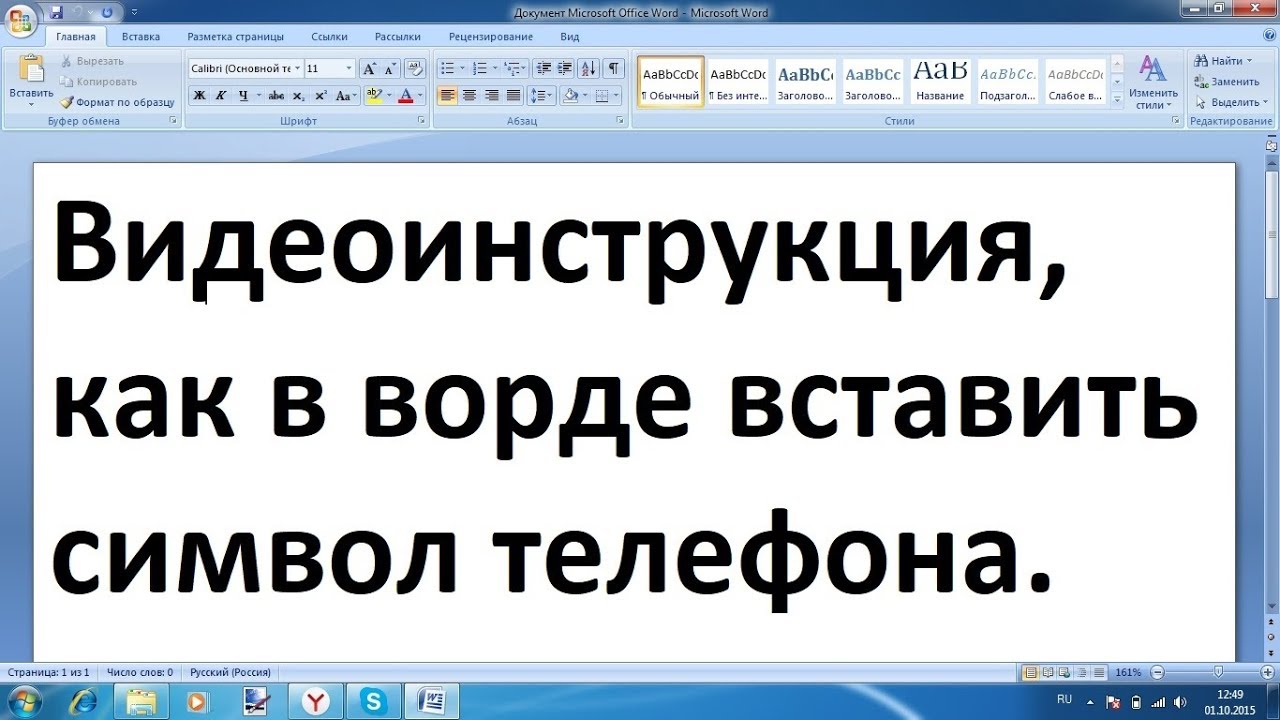
Task: Increase paragraph indent
Action: [x=565, y=69]
